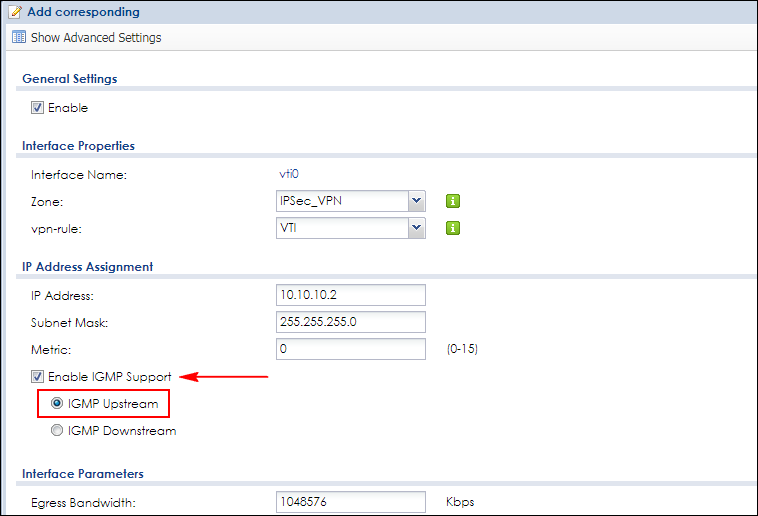
Task: Choose the IGMP Downstream option
Action: (56, 431)
